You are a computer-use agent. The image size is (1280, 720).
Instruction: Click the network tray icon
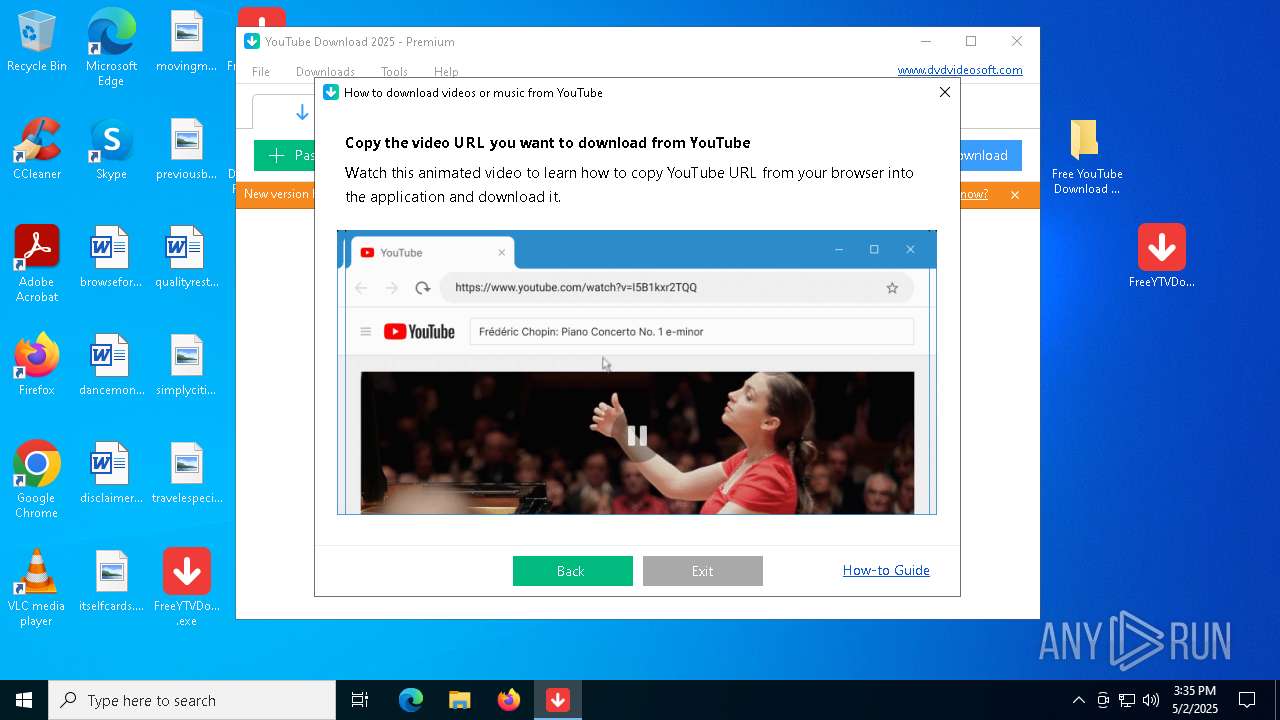pyautogui.click(x=1127, y=700)
